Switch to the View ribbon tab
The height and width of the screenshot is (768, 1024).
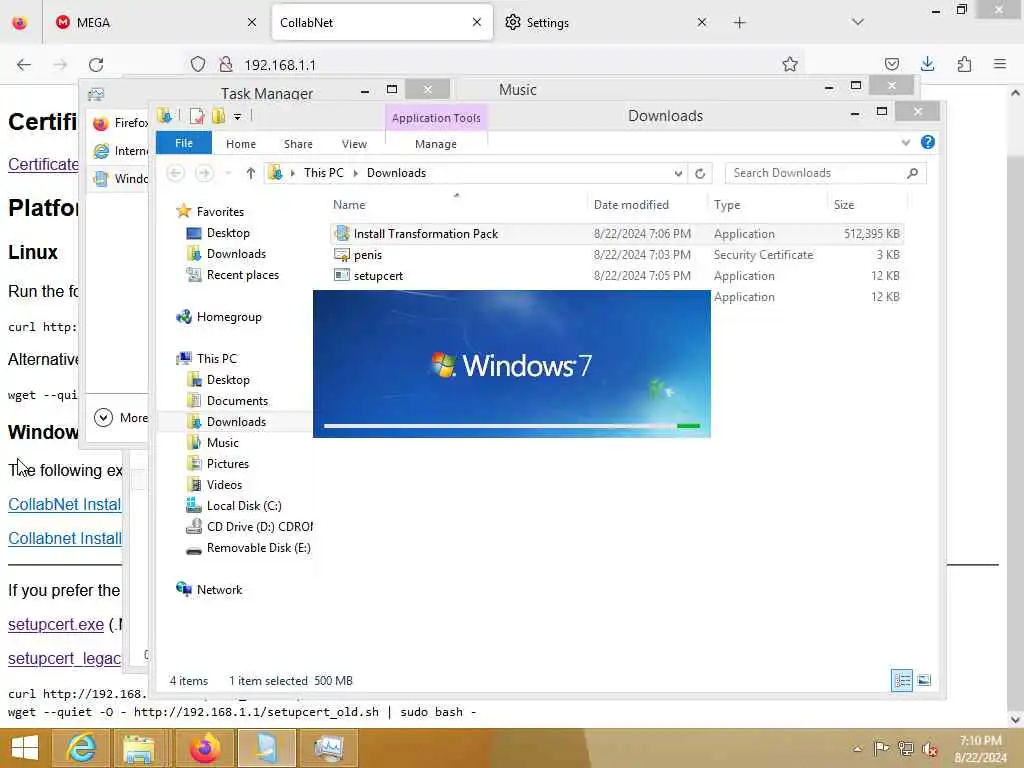[354, 144]
